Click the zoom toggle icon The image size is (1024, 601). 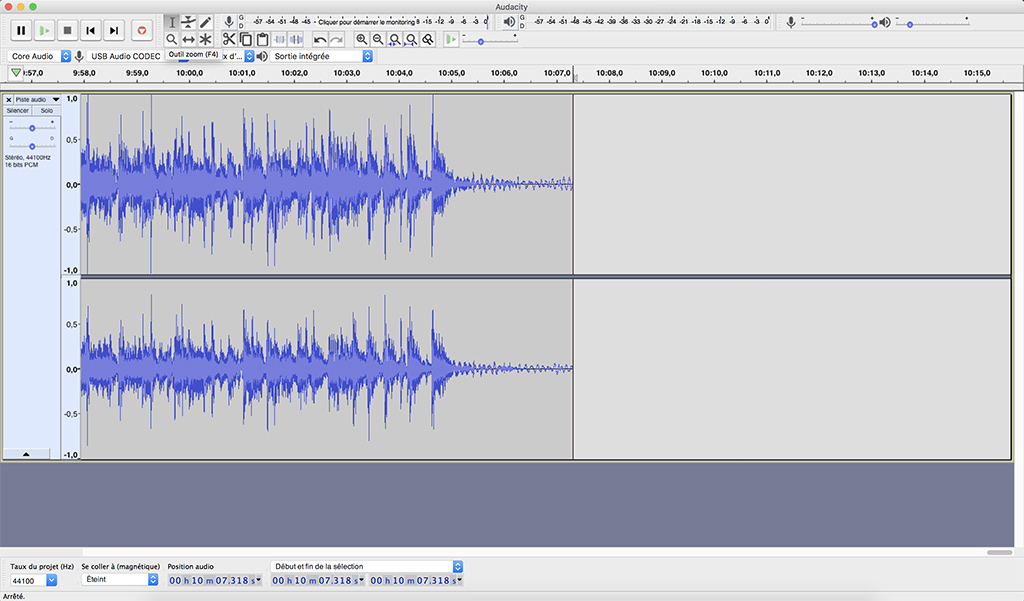428,39
